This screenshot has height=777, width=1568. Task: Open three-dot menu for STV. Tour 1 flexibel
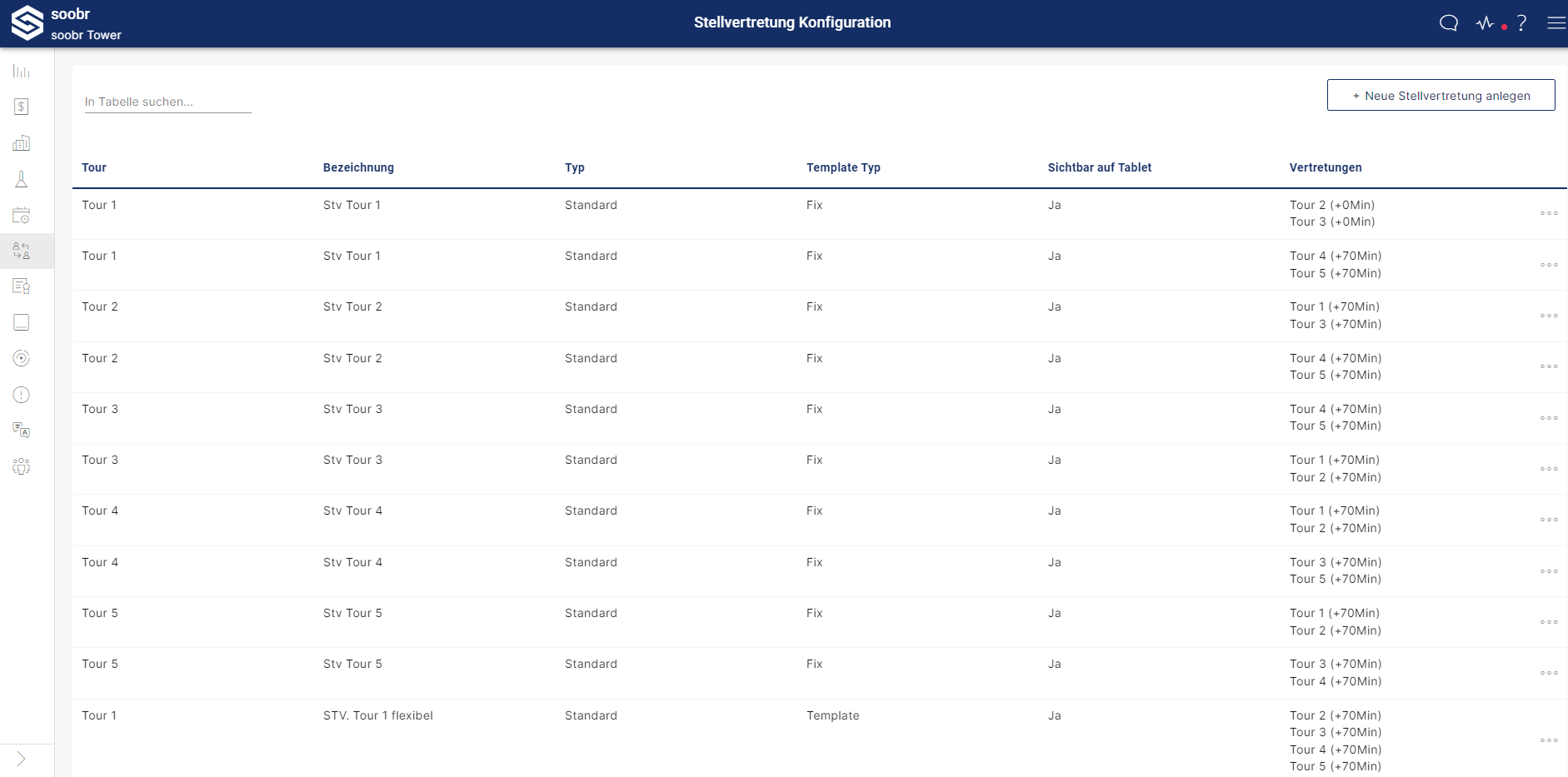coord(1549,740)
